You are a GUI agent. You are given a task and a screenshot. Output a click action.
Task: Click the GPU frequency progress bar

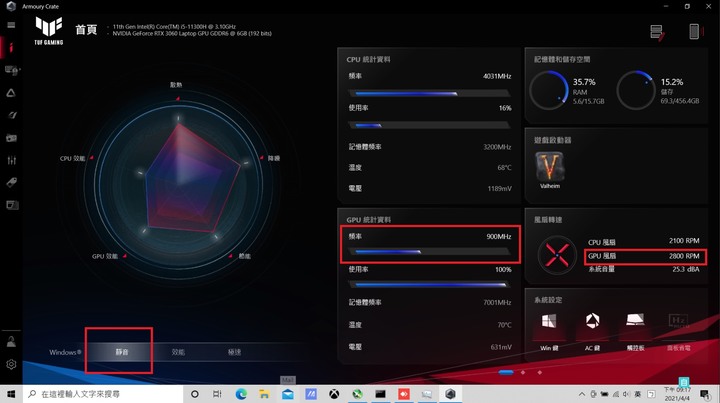pyautogui.click(x=429, y=252)
